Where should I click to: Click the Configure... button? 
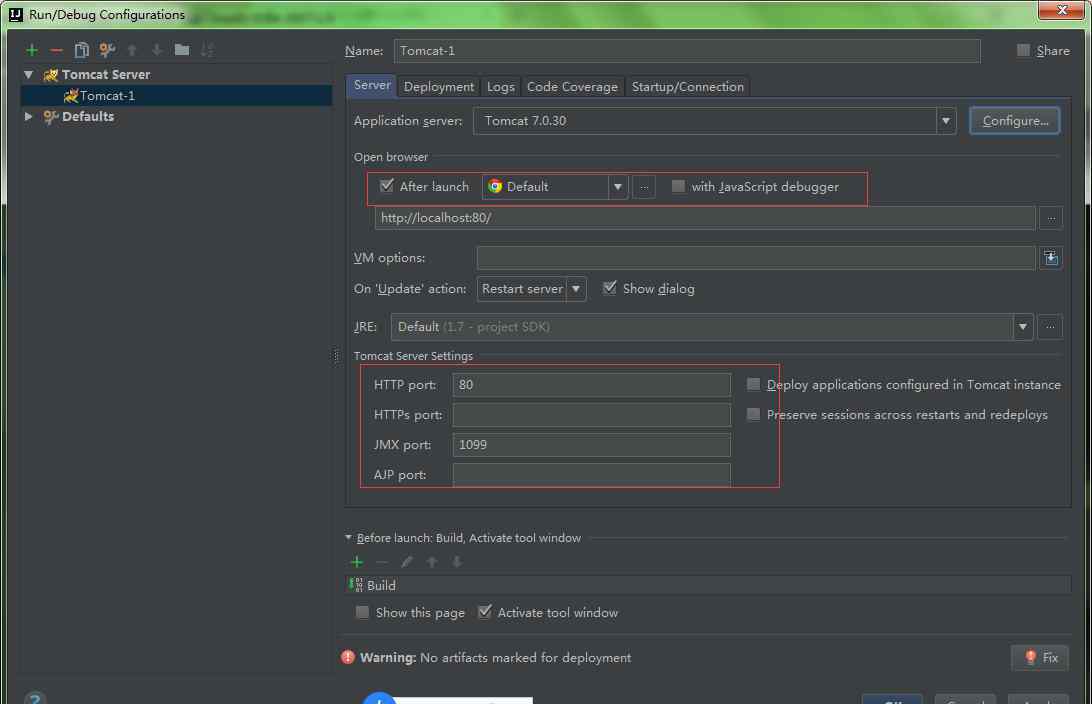coord(1015,120)
